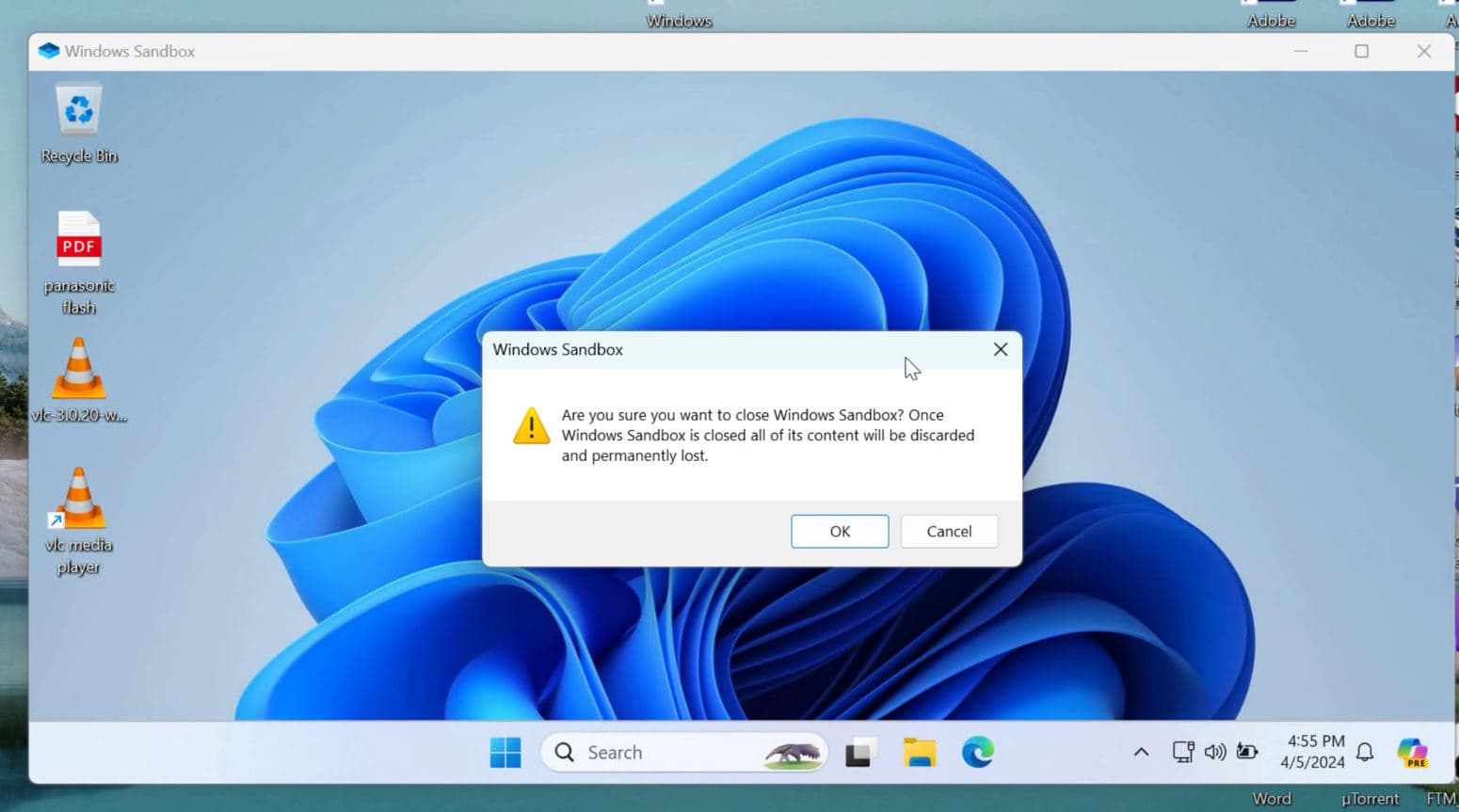The image size is (1459, 812).
Task: Launch Copilot preview from the system tray
Action: click(1412, 752)
